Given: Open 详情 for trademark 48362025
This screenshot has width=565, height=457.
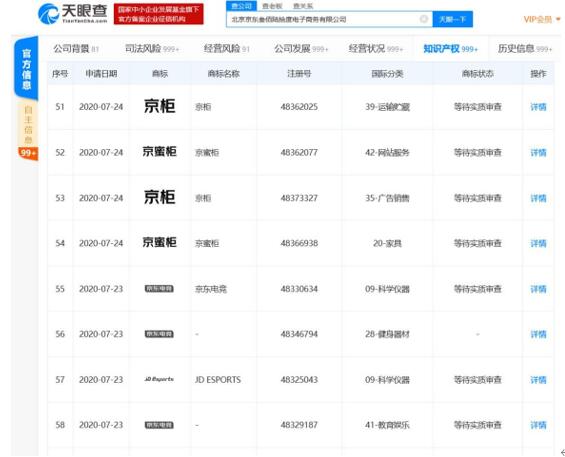Looking at the screenshot, I should pos(538,107).
